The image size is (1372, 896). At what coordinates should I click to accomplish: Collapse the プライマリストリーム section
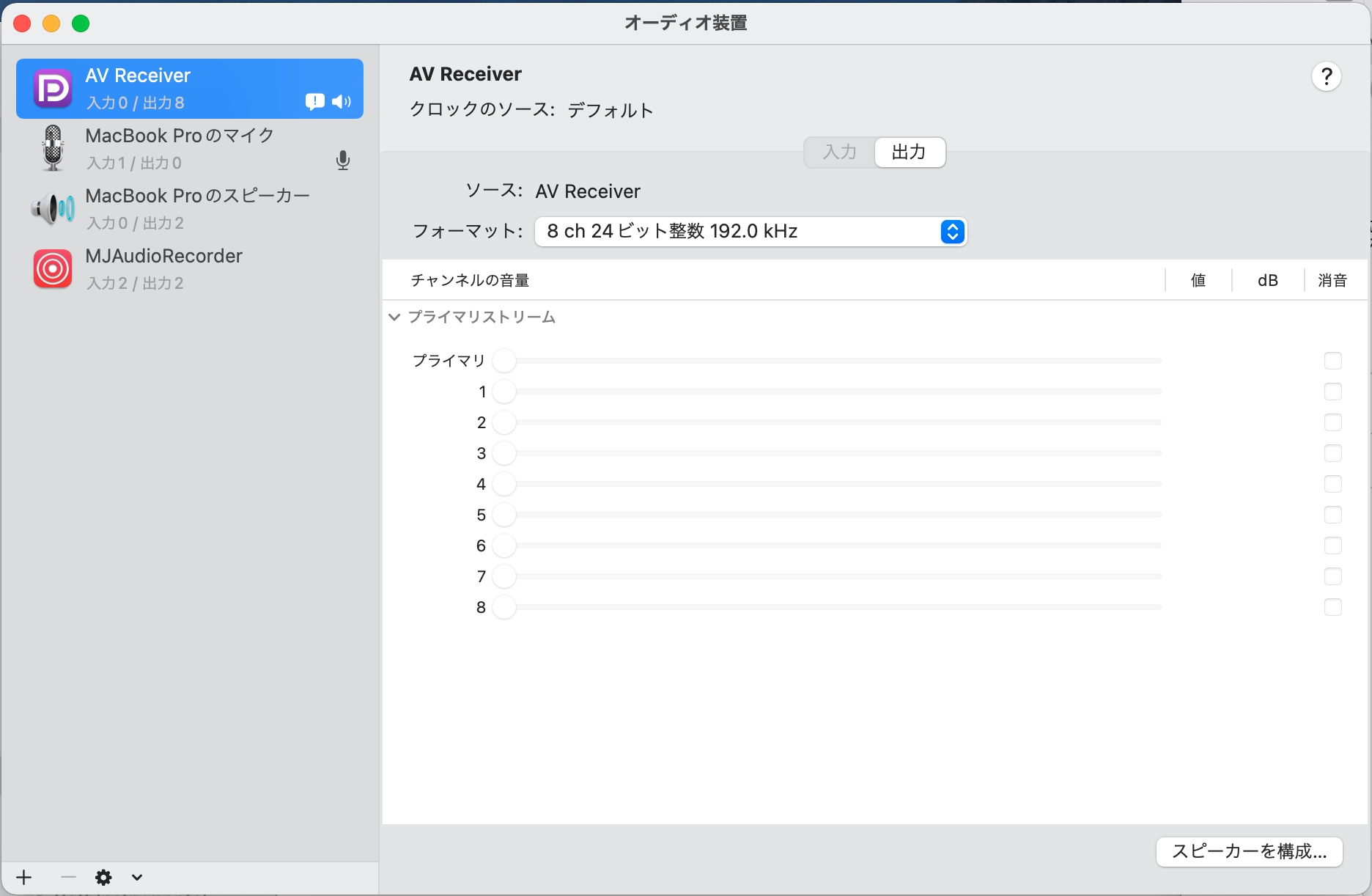394,317
